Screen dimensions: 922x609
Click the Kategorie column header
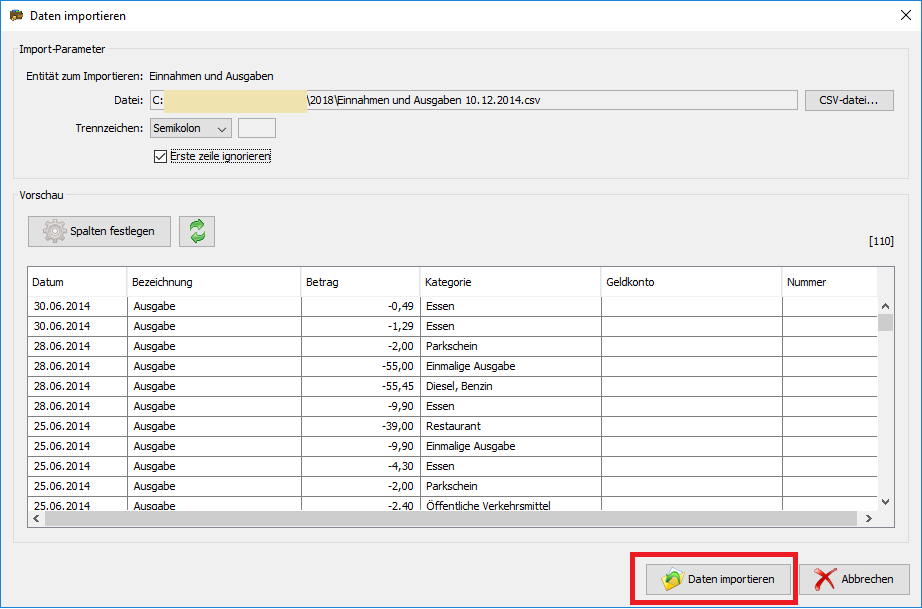510,282
